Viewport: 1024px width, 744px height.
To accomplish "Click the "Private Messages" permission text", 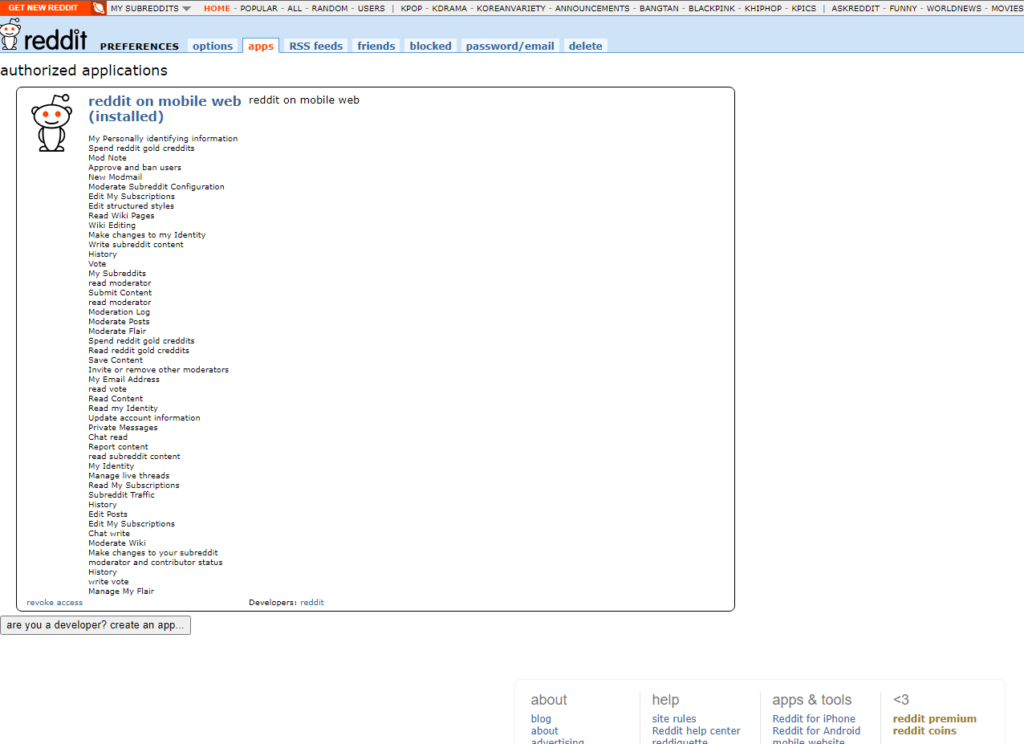I will pyautogui.click(x=123, y=427).
